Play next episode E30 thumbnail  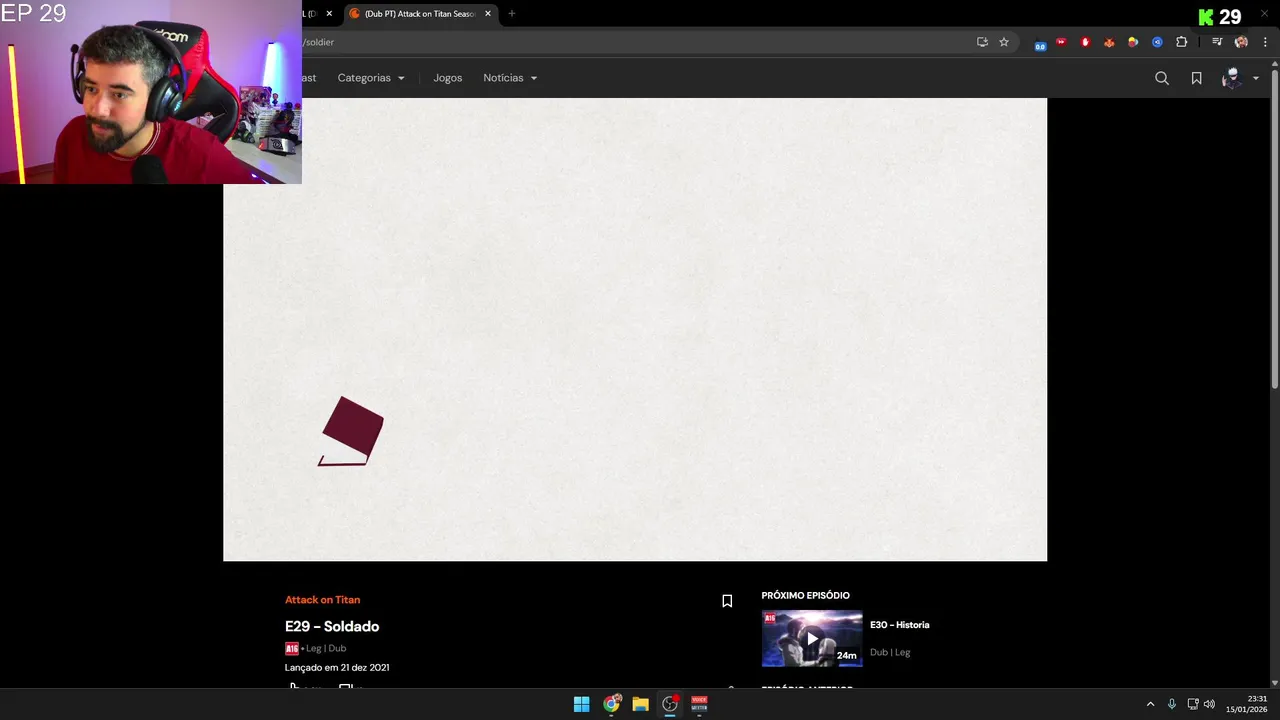(812, 638)
